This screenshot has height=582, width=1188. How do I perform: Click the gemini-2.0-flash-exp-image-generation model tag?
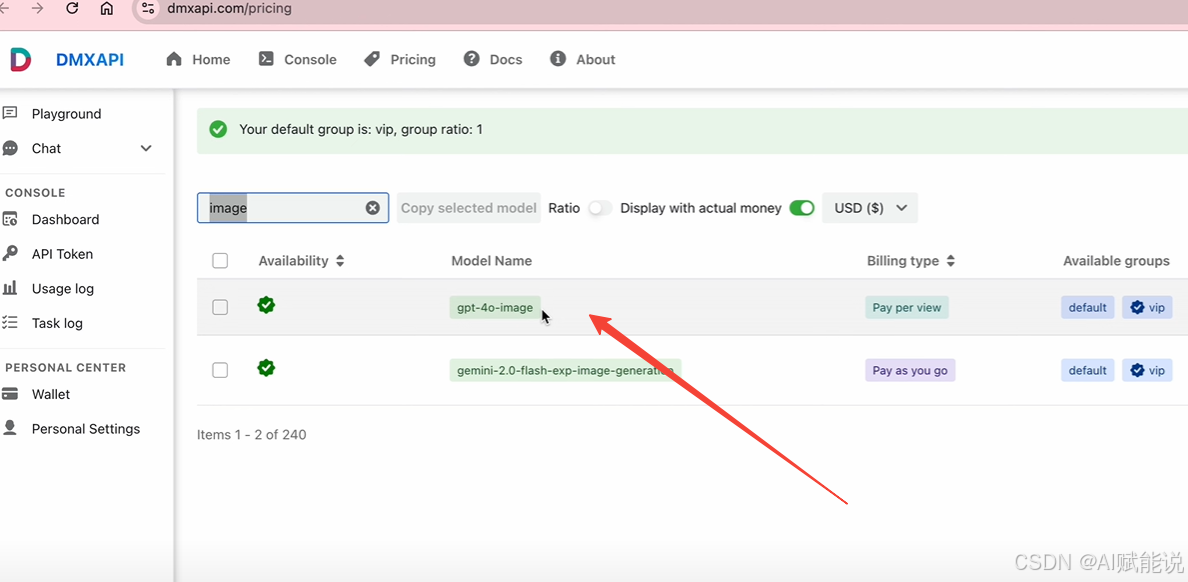click(x=565, y=371)
